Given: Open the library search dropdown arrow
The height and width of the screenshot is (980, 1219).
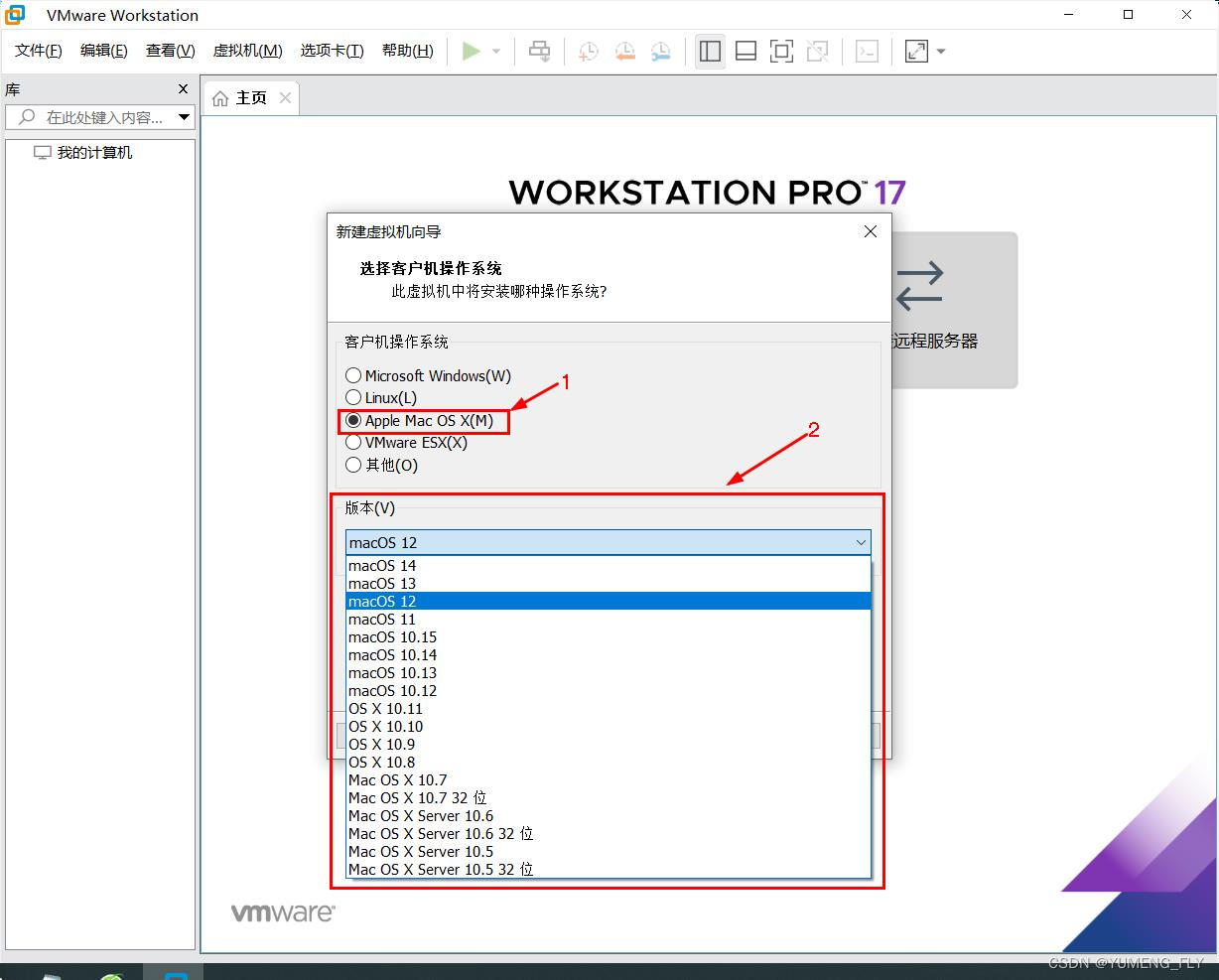Looking at the screenshot, I should pos(184,117).
